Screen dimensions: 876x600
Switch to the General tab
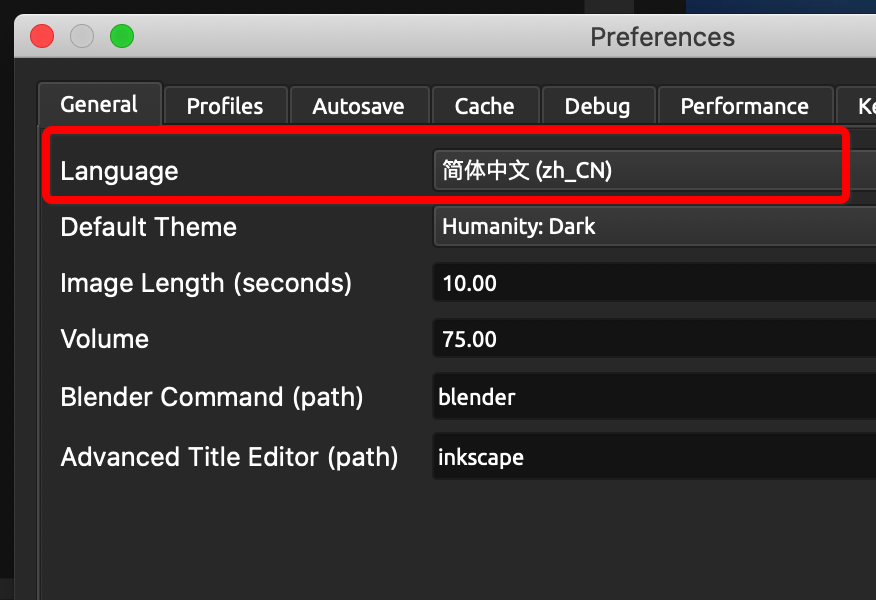[99, 105]
